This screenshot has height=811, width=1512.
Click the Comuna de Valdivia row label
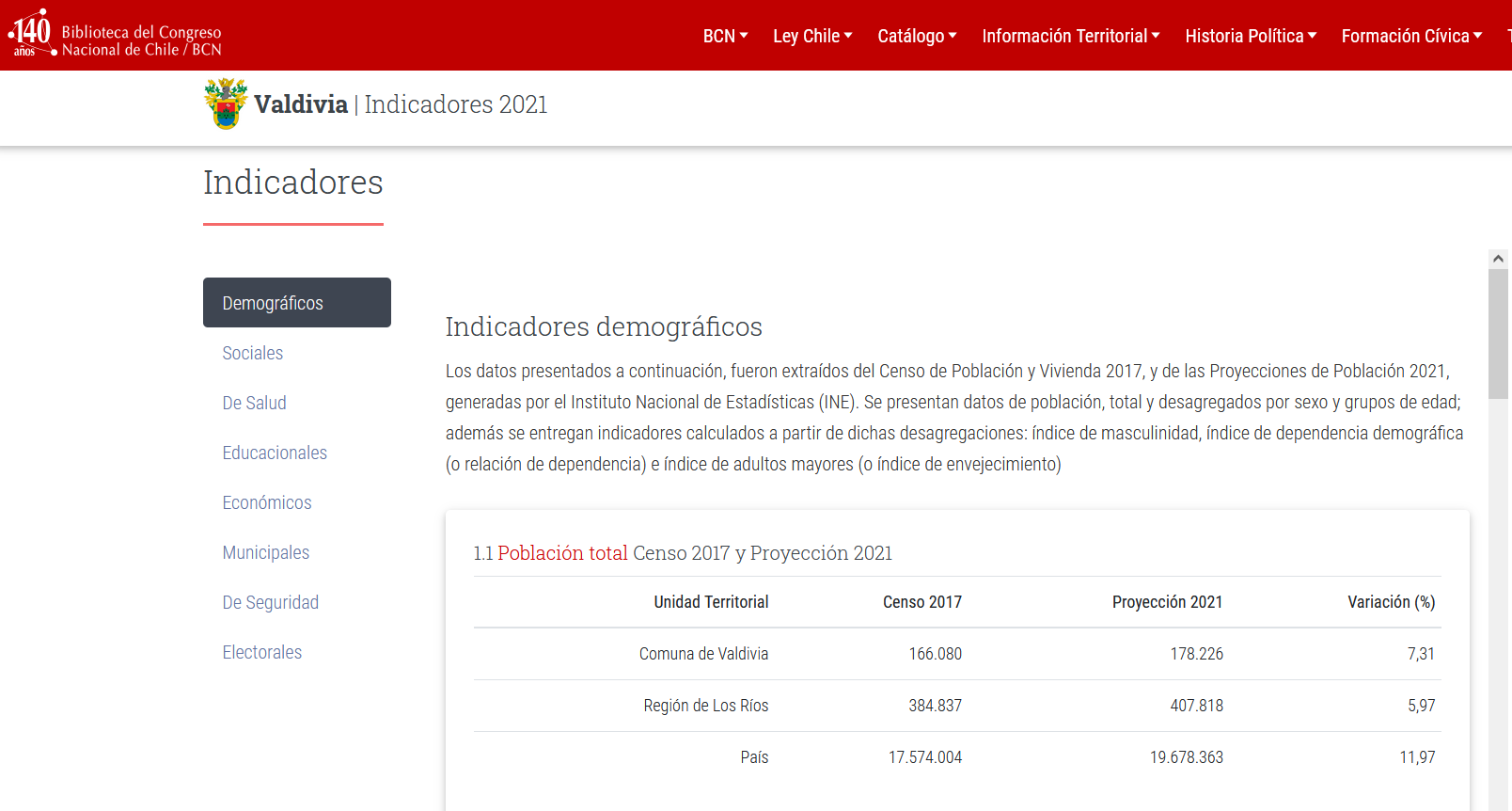click(x=703, y=654)
